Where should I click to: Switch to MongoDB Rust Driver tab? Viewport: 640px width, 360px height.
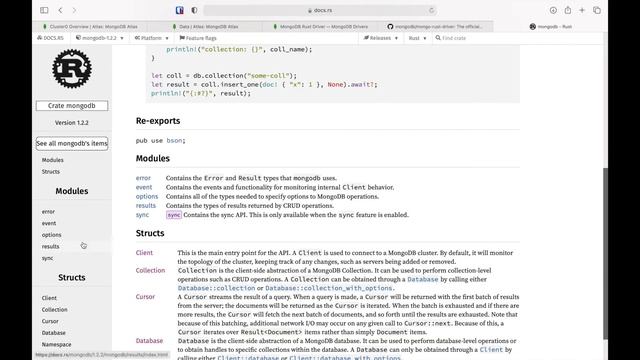point(320,27)
